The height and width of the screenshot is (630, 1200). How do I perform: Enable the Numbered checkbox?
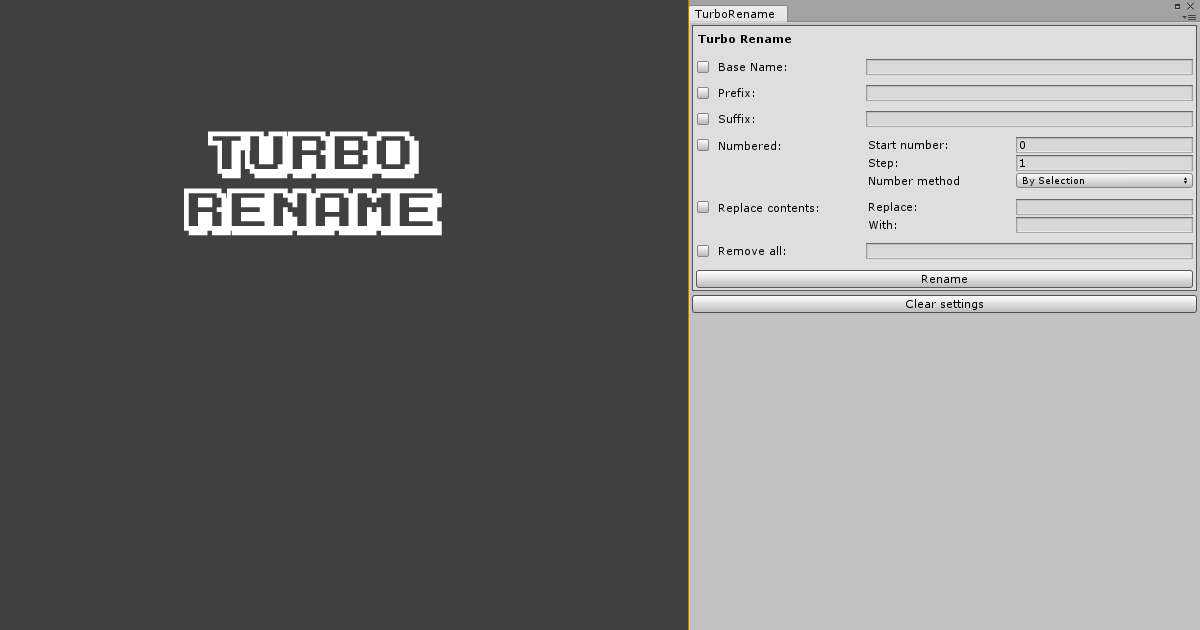703,144
